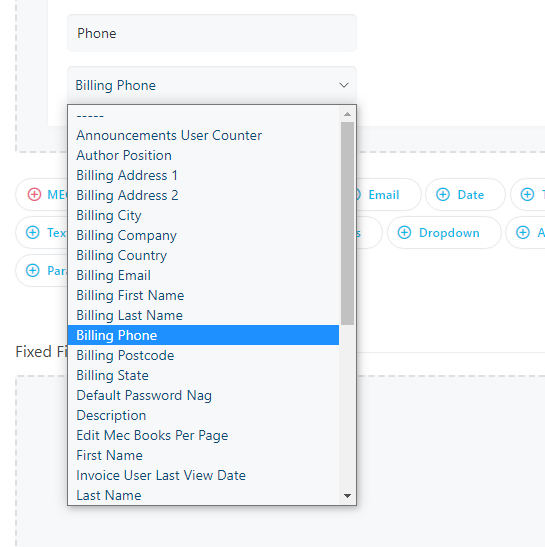The height and width of the screenshot is (547, 545).
Task: Click the plus icon on Date button
Action: [x=443, y=194]
